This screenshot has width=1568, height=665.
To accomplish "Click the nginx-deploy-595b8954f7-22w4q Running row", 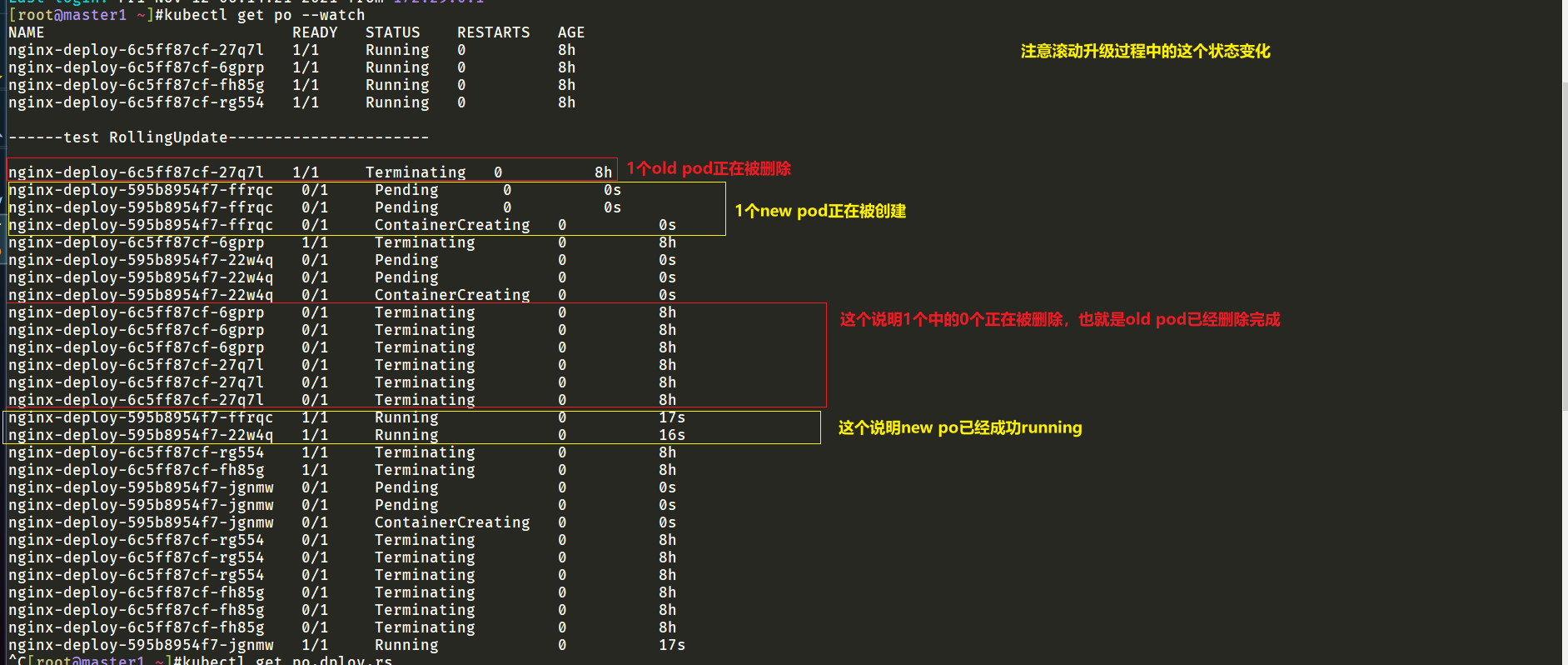I will tap(347, 435).
